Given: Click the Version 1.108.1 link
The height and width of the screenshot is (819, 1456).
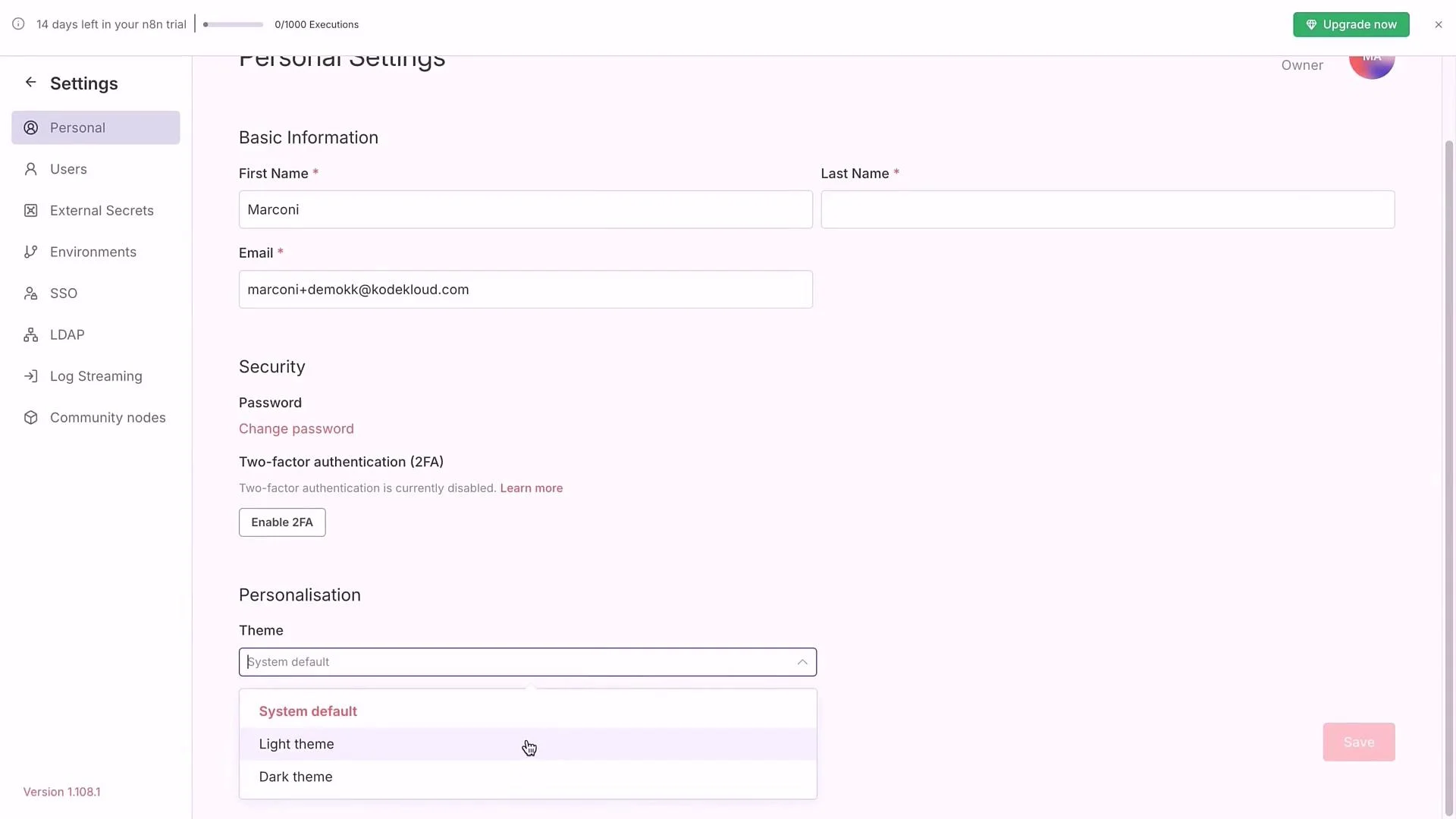Looking at the screenshot, I should [61, 792].
